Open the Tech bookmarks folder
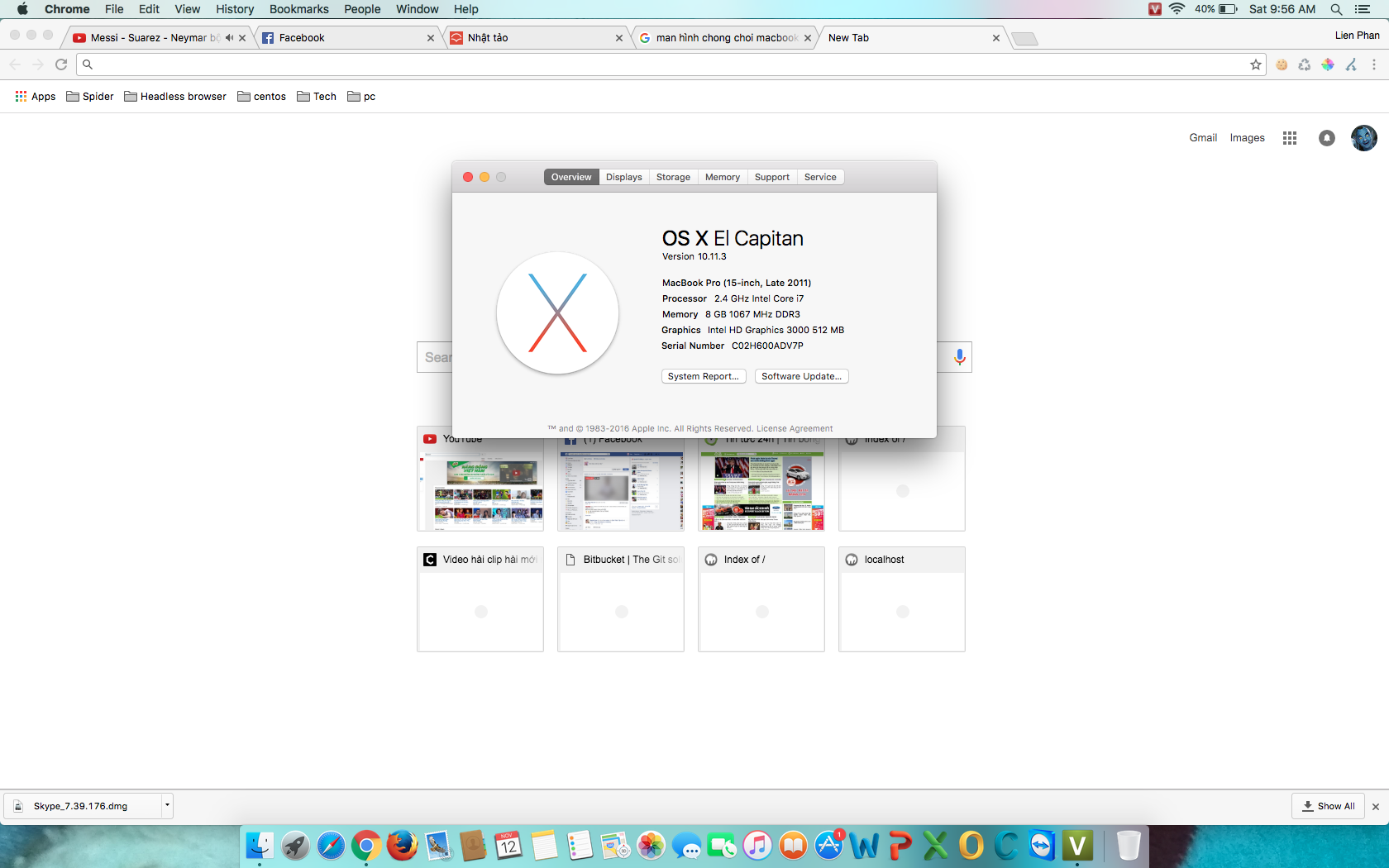1389x868 pixels. coord(317,97)
